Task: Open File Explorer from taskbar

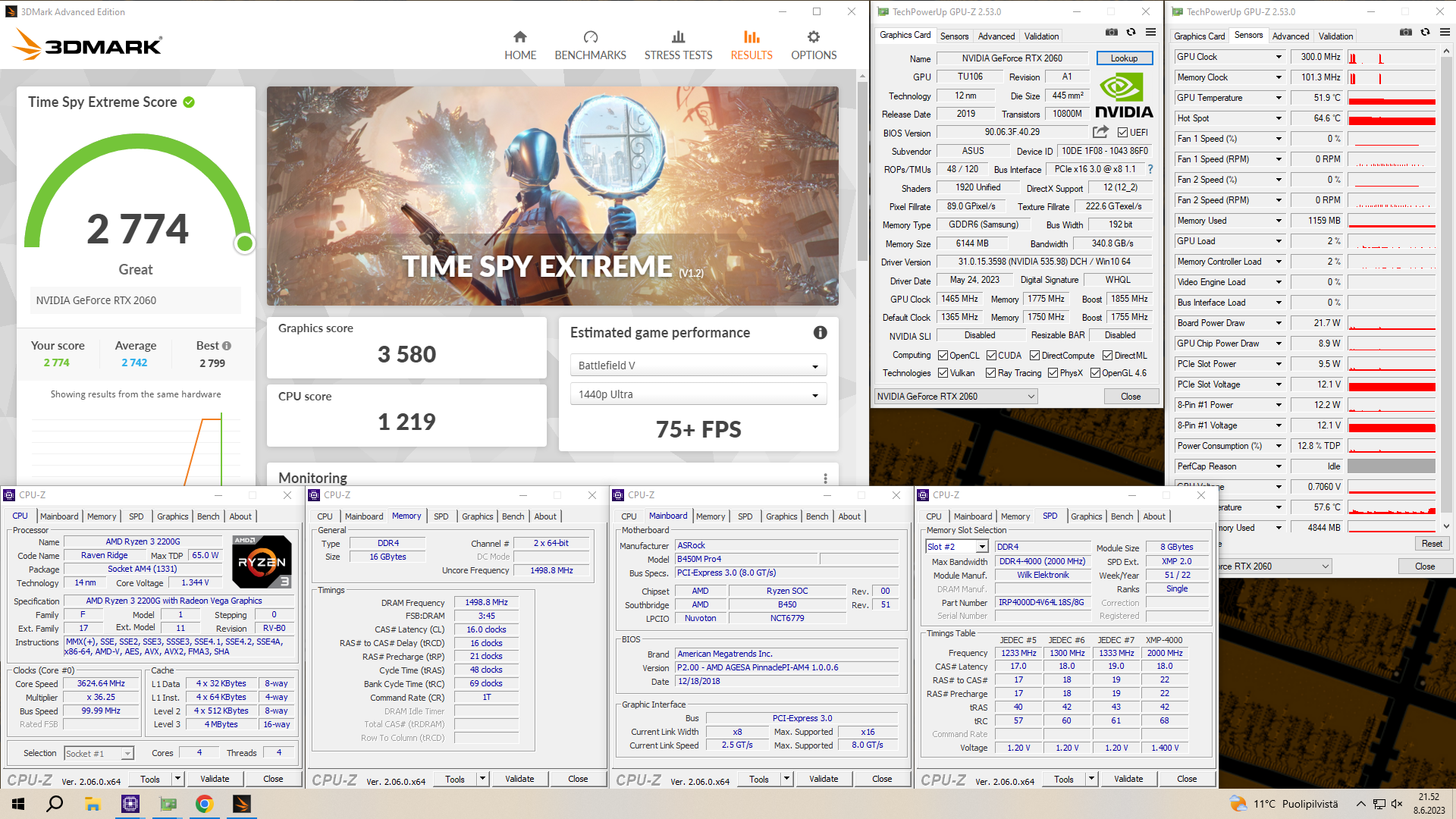Action: (93, 804)
